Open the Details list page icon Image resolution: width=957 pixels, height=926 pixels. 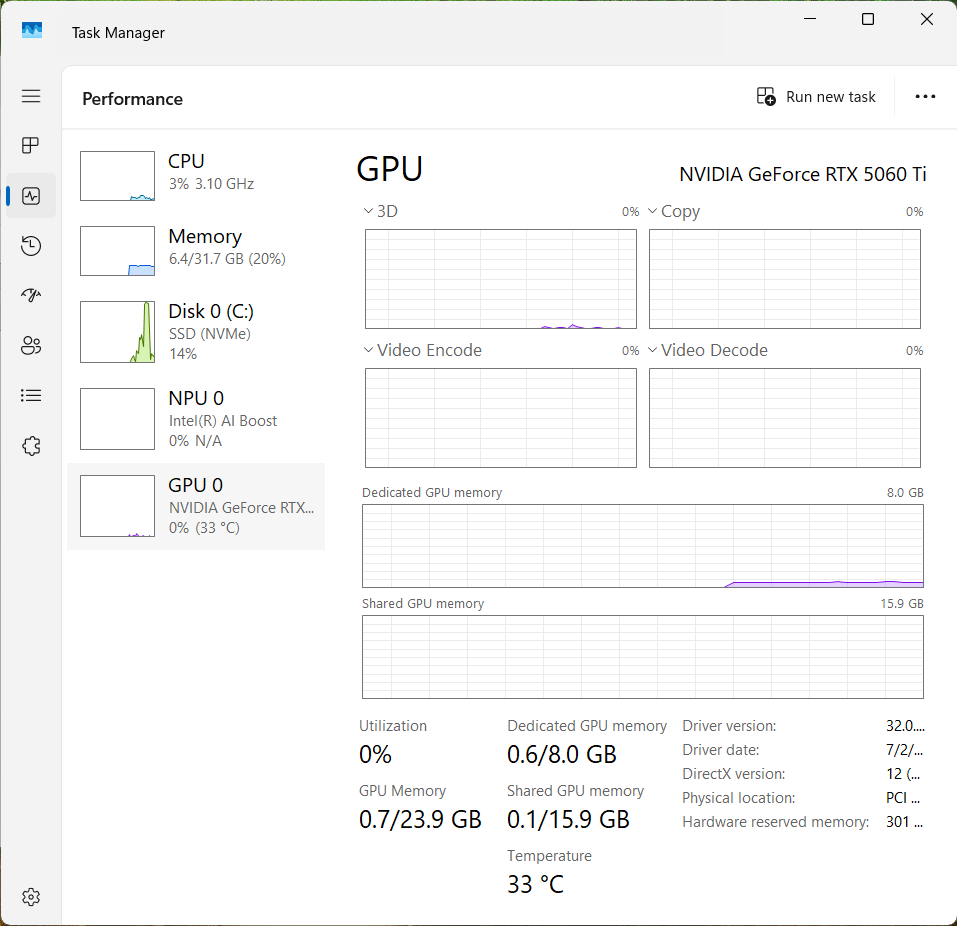coord(31,396)
